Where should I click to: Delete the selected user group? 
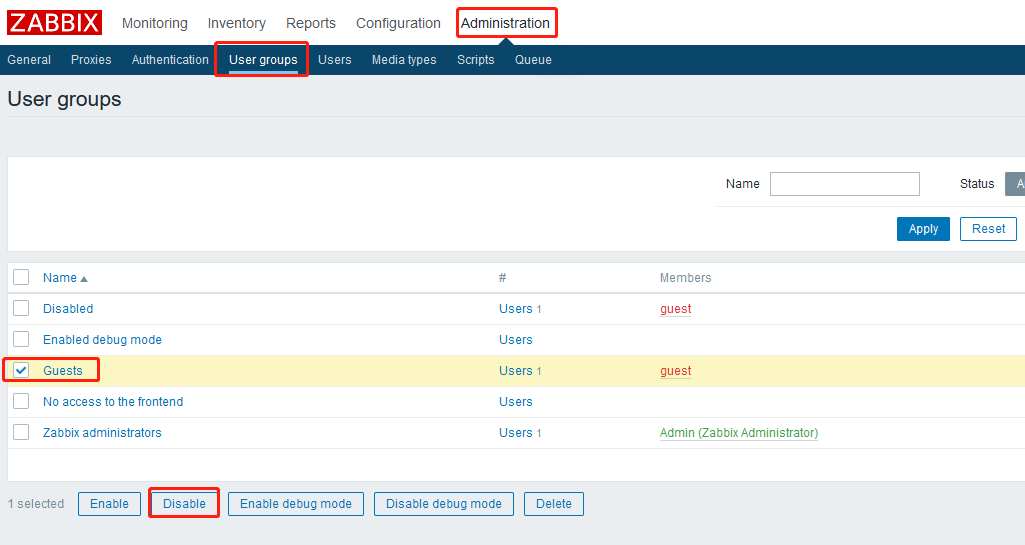click(554, 504)
